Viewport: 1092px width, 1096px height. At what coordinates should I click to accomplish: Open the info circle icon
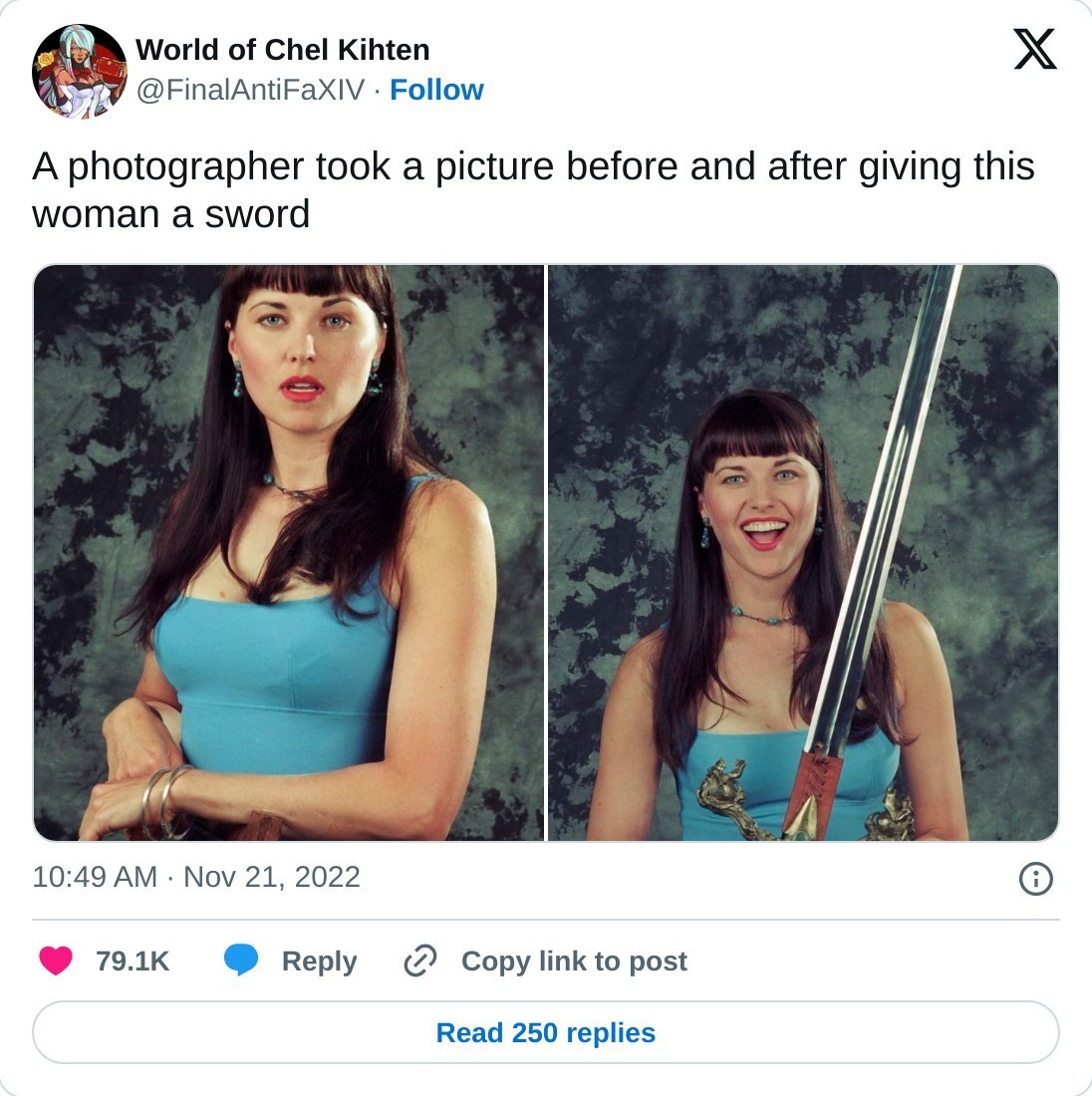(1035, 878)
